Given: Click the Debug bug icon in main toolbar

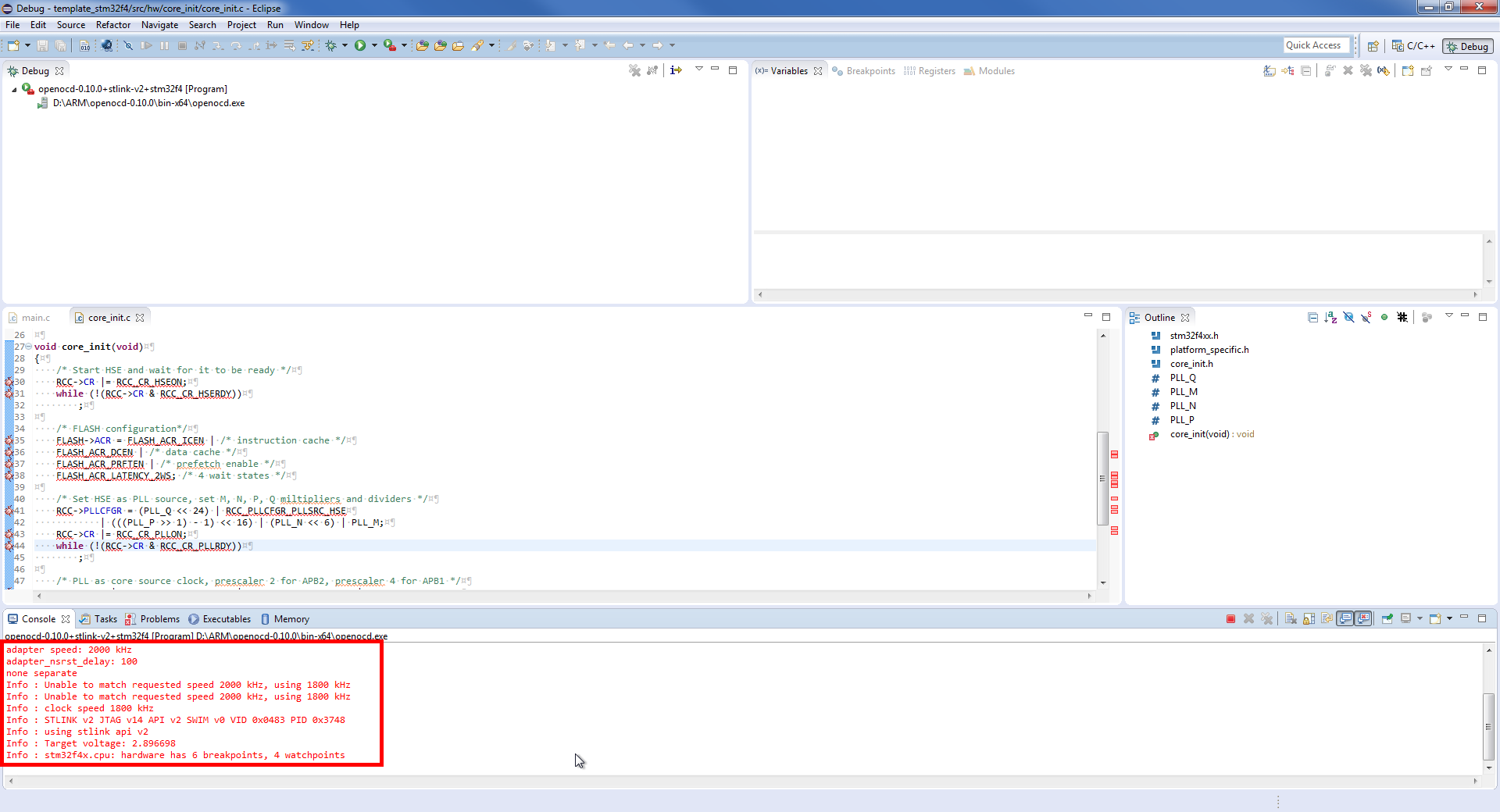Looking at the screenshot, I should pyautogui.click(x=331, y=46).
